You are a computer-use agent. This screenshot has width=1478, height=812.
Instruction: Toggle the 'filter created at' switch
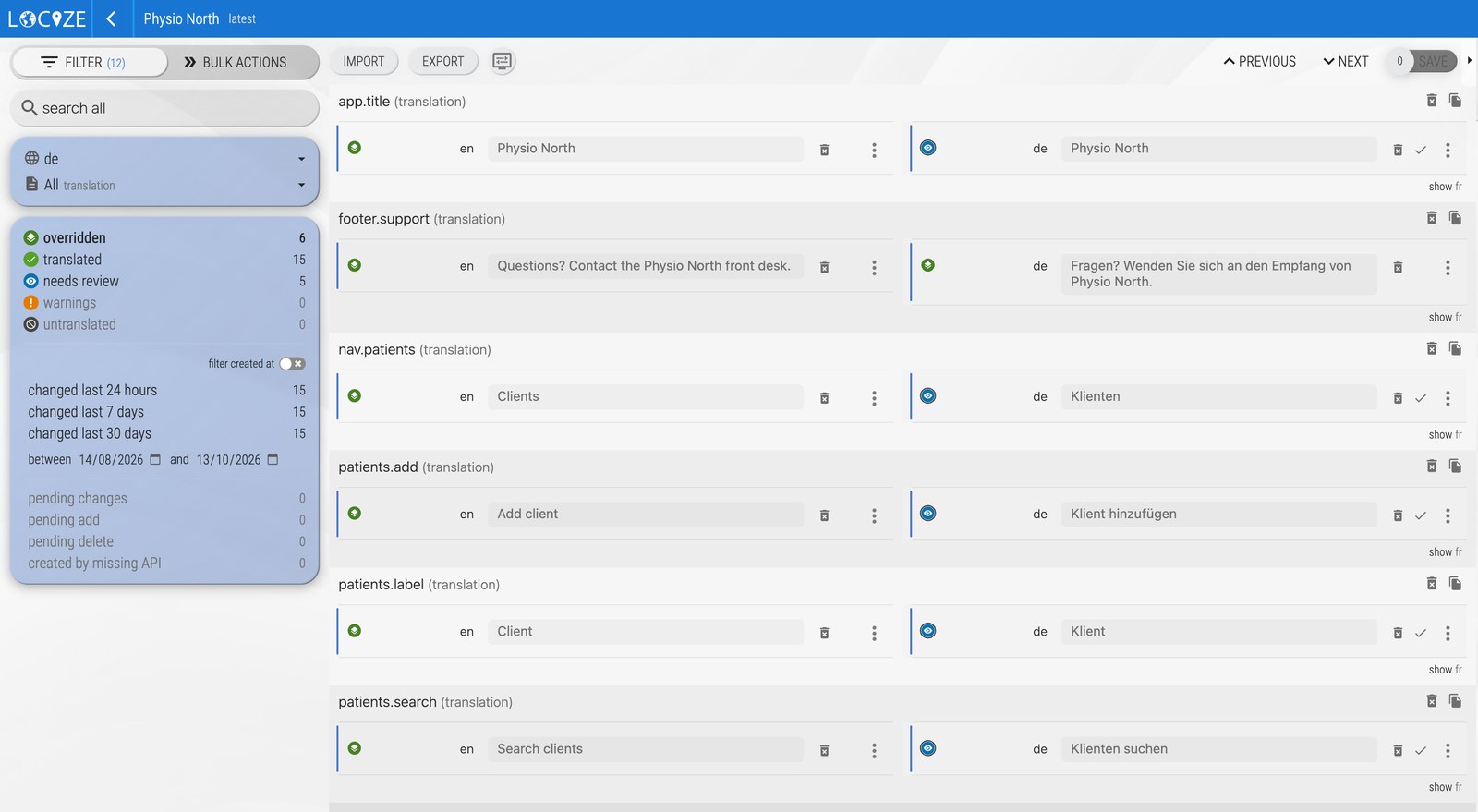292,364
